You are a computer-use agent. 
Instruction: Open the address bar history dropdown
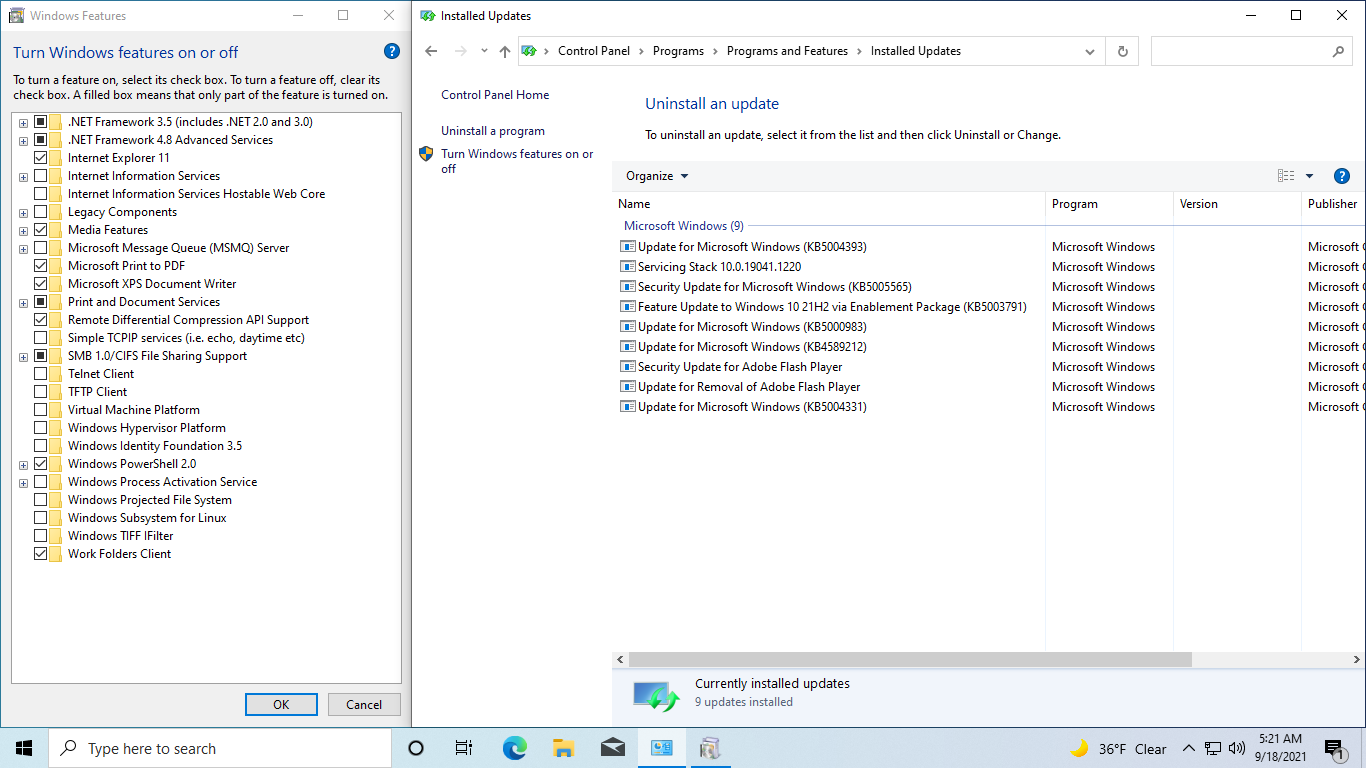tap(1090, 51)
